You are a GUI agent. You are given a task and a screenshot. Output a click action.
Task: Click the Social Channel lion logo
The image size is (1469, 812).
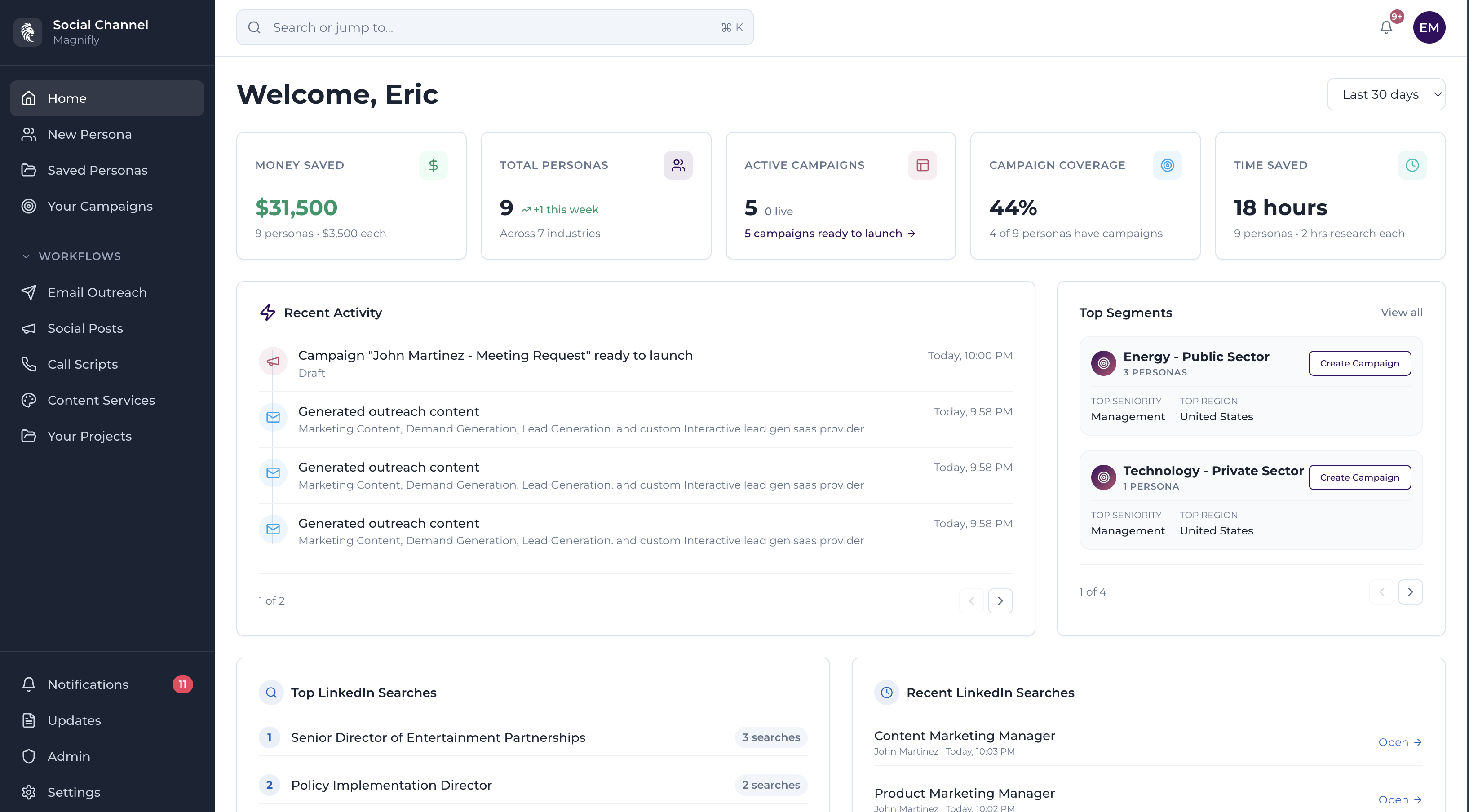[27, 32]
